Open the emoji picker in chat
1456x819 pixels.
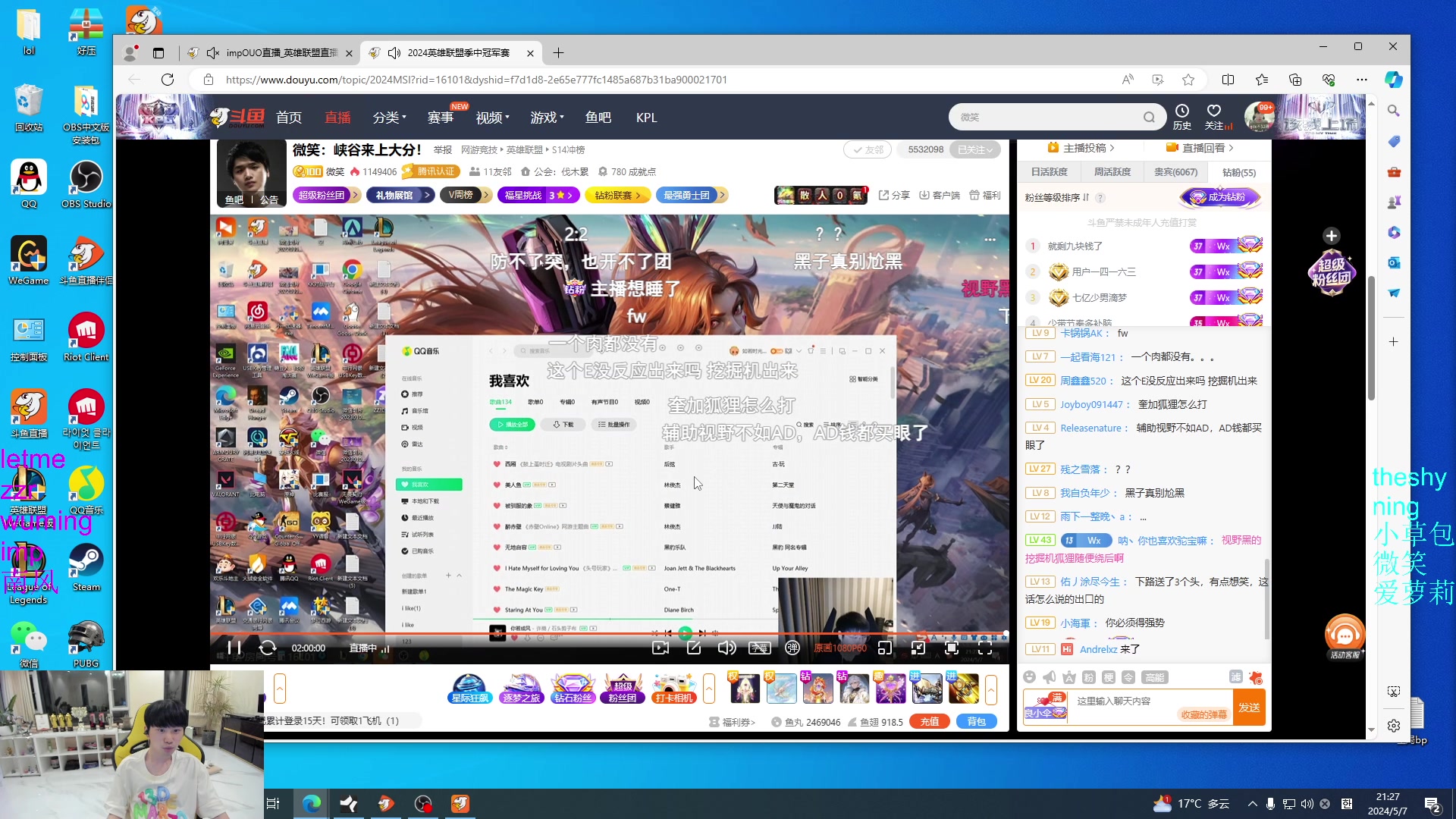1029,677
